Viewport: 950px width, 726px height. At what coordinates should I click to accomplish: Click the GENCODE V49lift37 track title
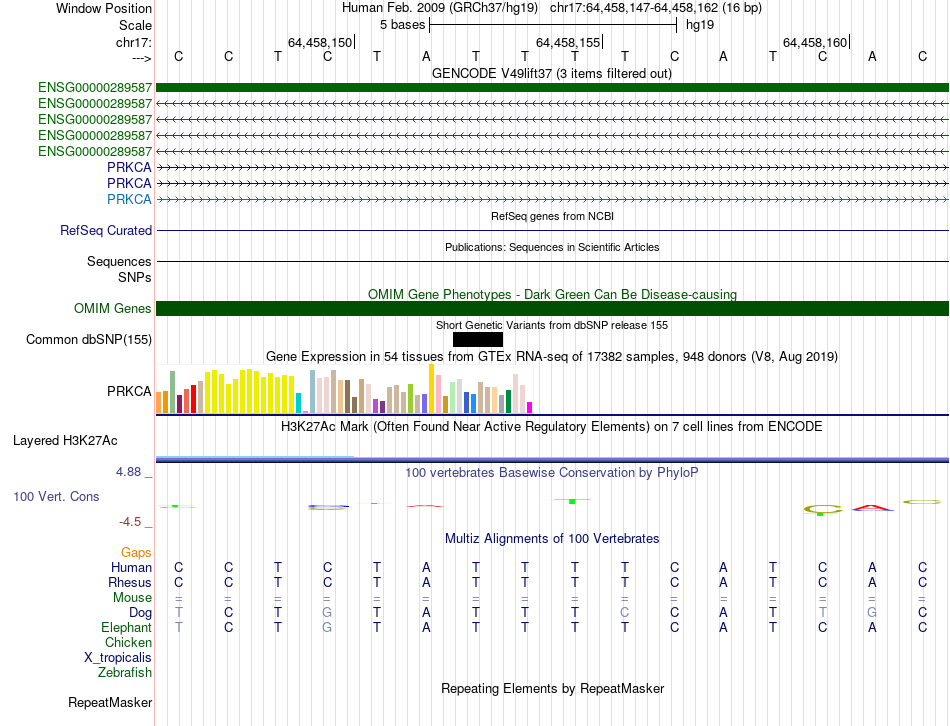(x=552, y=73)
